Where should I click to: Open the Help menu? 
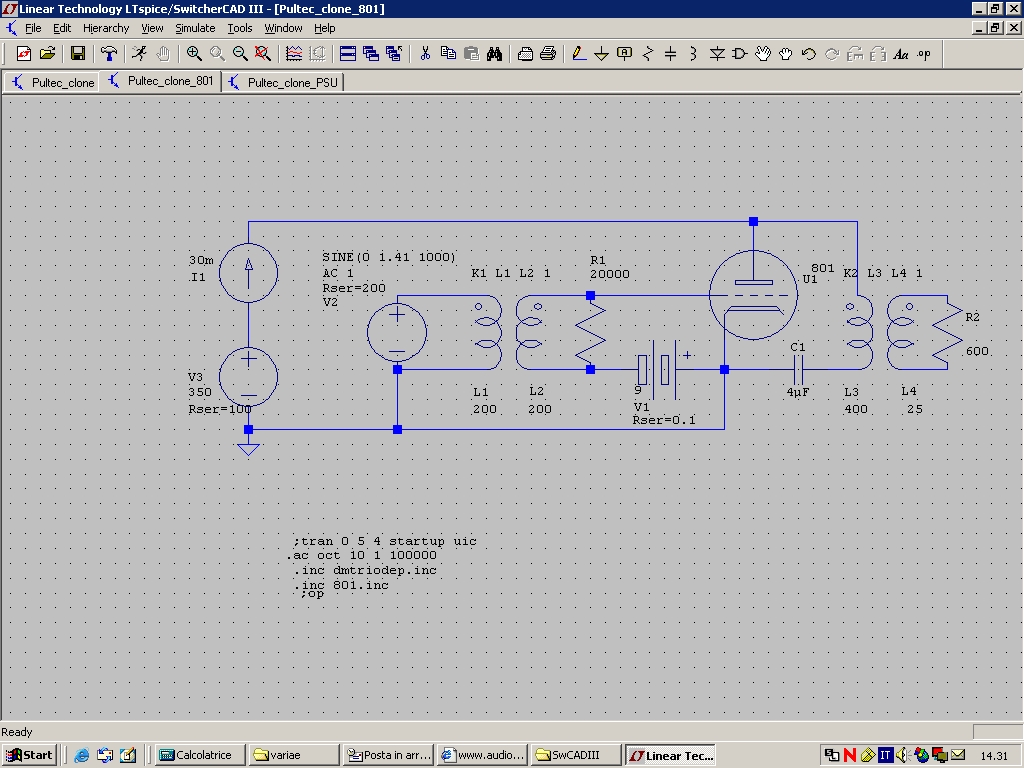[x=325, y=28]
